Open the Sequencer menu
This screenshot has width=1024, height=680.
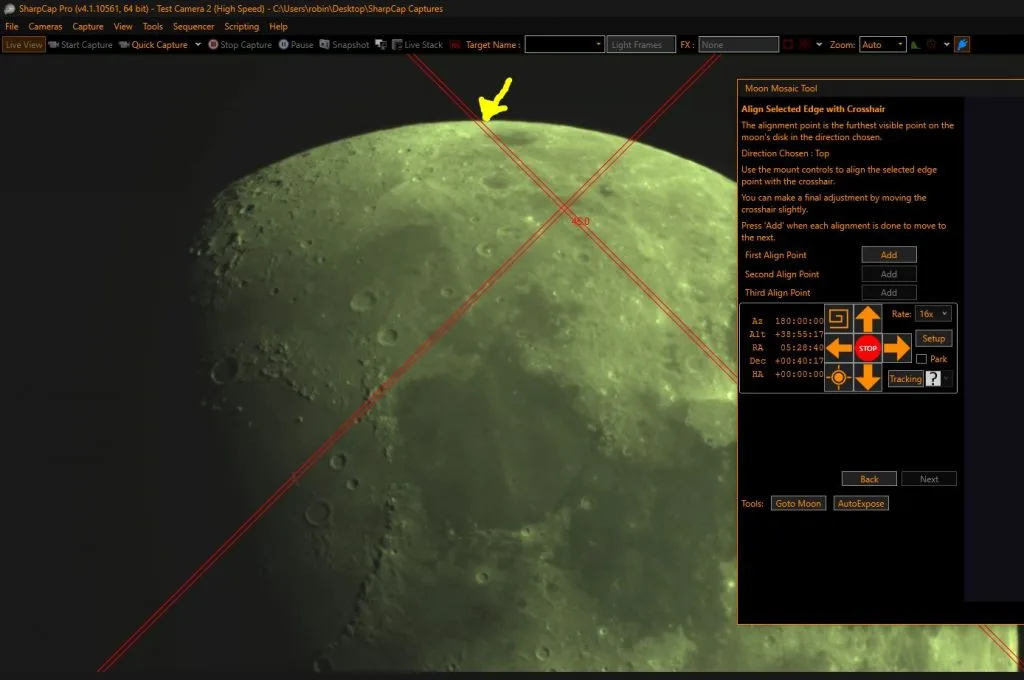[193, 26]
